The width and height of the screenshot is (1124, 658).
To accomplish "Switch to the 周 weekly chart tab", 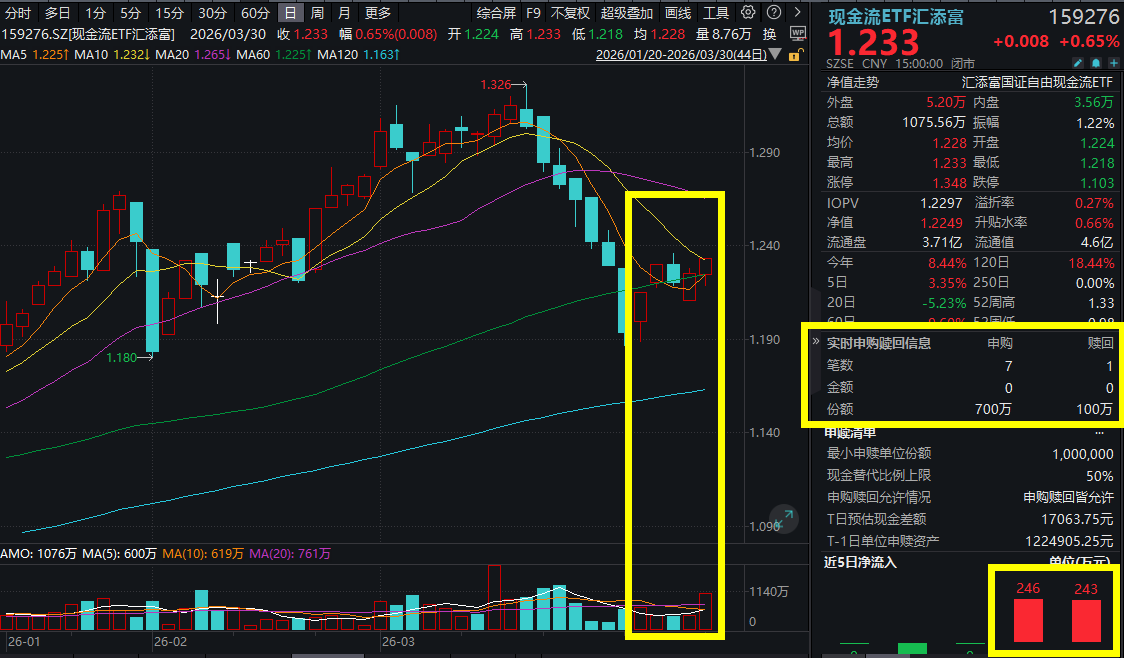I will 315,13.
